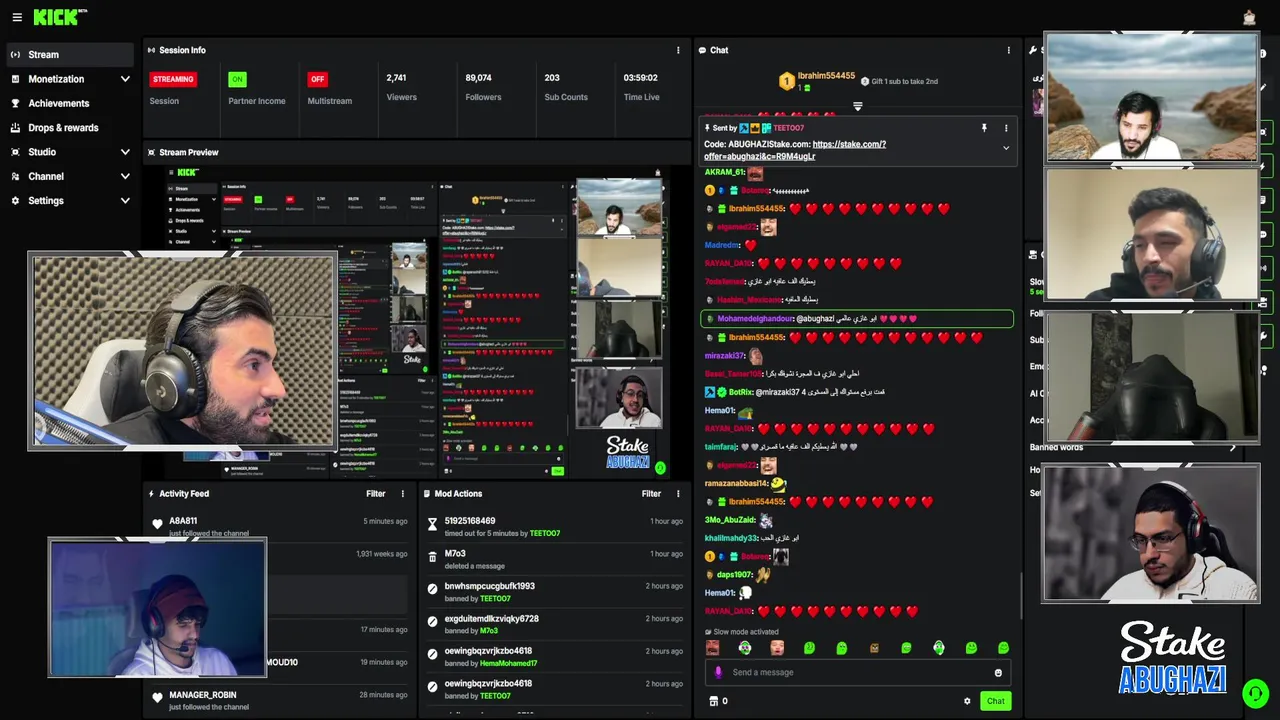This screenshot has width=1280, height=720.
Task: Click oewingbqzvrjkzbo4618 banned by HemaMohamed17
Action: 553,656
